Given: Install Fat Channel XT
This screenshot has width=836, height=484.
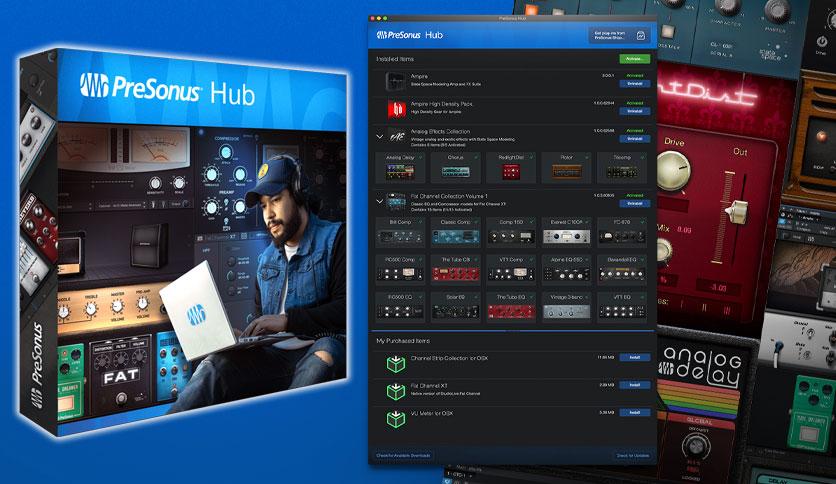Looking at the screenshot, I should (634, 384).
